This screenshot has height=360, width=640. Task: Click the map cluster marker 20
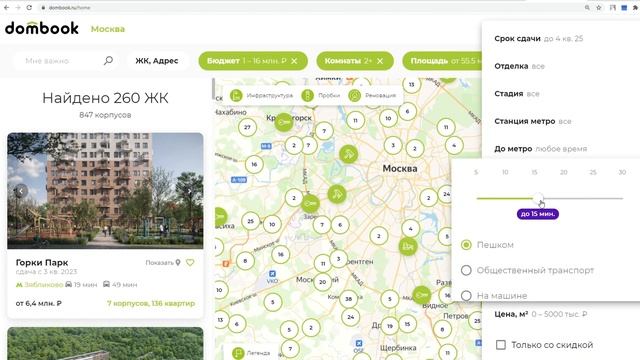click(322, 282)
